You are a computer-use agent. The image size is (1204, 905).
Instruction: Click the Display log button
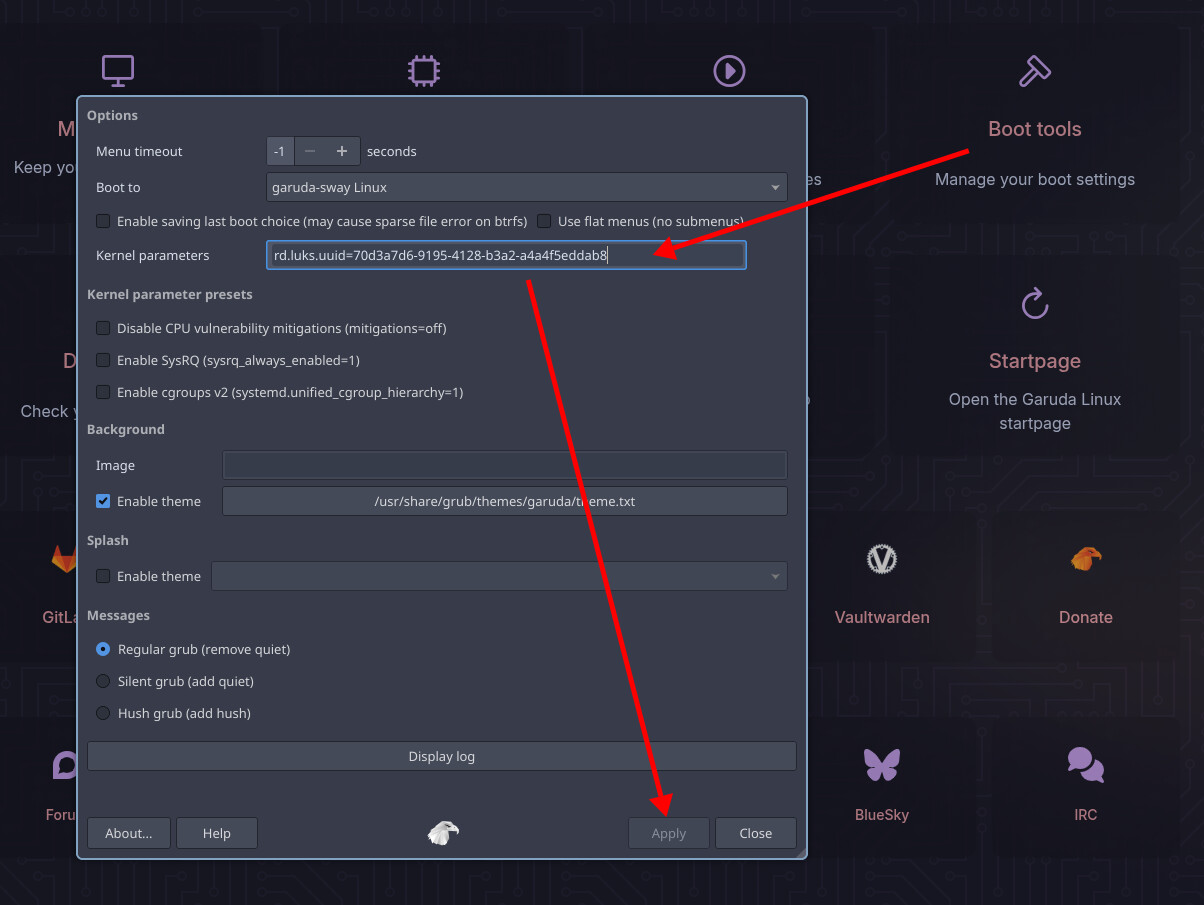pyautogui.click(x=441, y=756)
